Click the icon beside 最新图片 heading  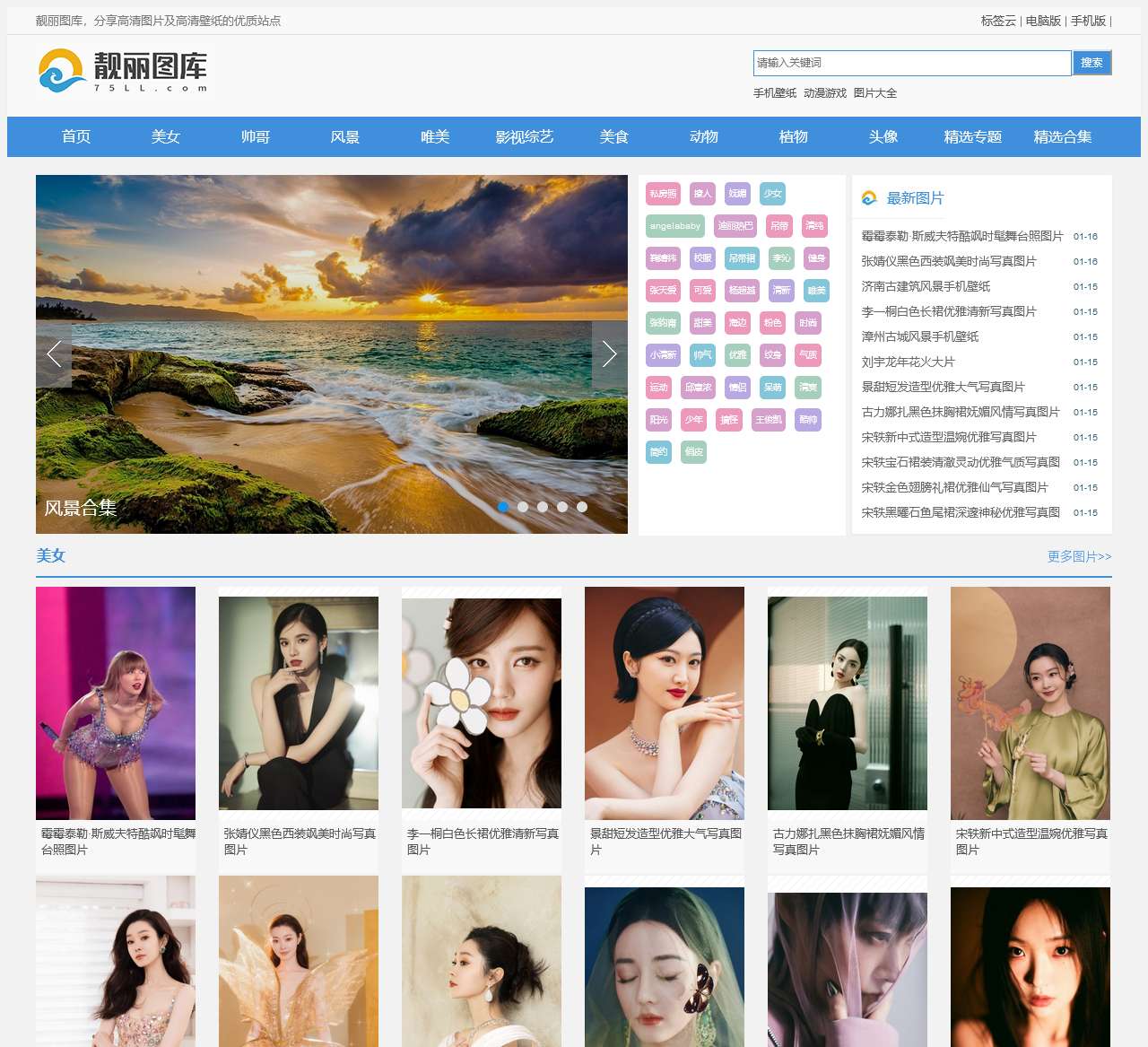[869, 198]
